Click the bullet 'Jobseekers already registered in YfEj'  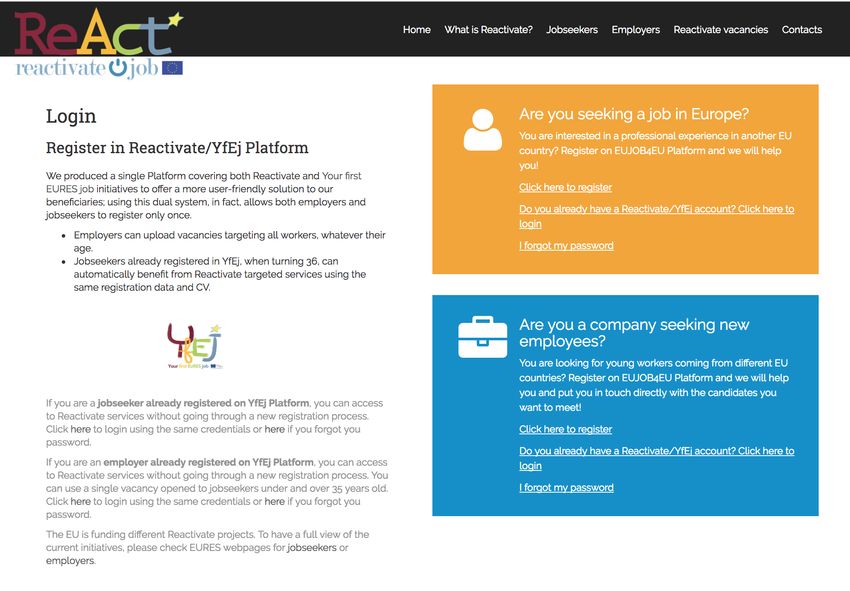(x=220, y=274)
